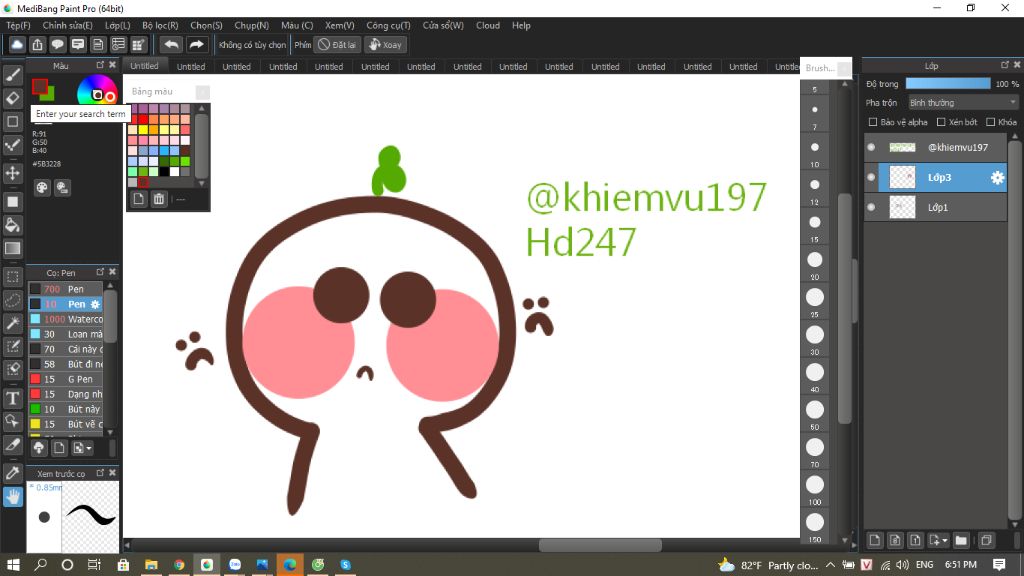Adjust the Độ trong opacity slider
Screen dimensions: 1024x576
tap(948, 84)
